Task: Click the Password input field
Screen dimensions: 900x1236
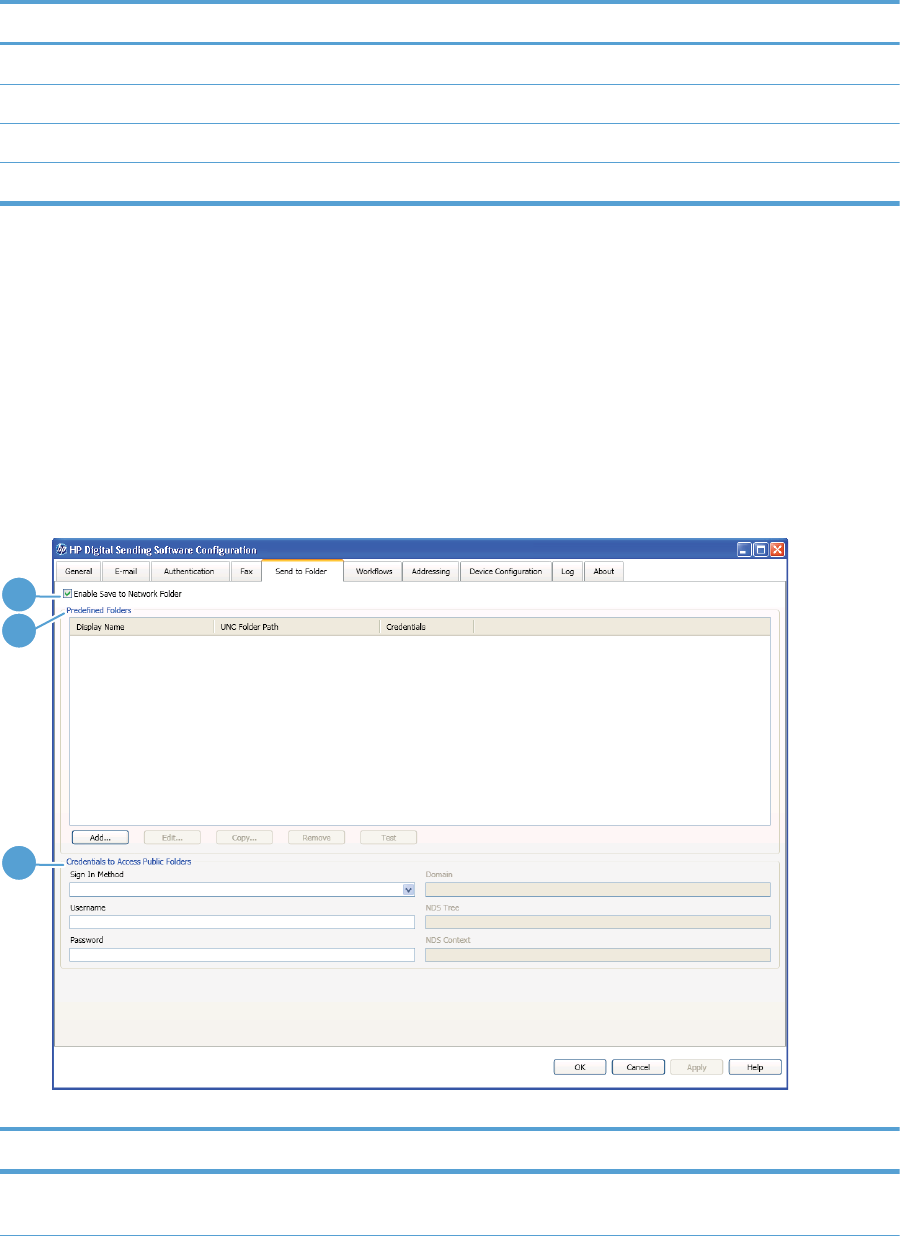Action: 242,955
